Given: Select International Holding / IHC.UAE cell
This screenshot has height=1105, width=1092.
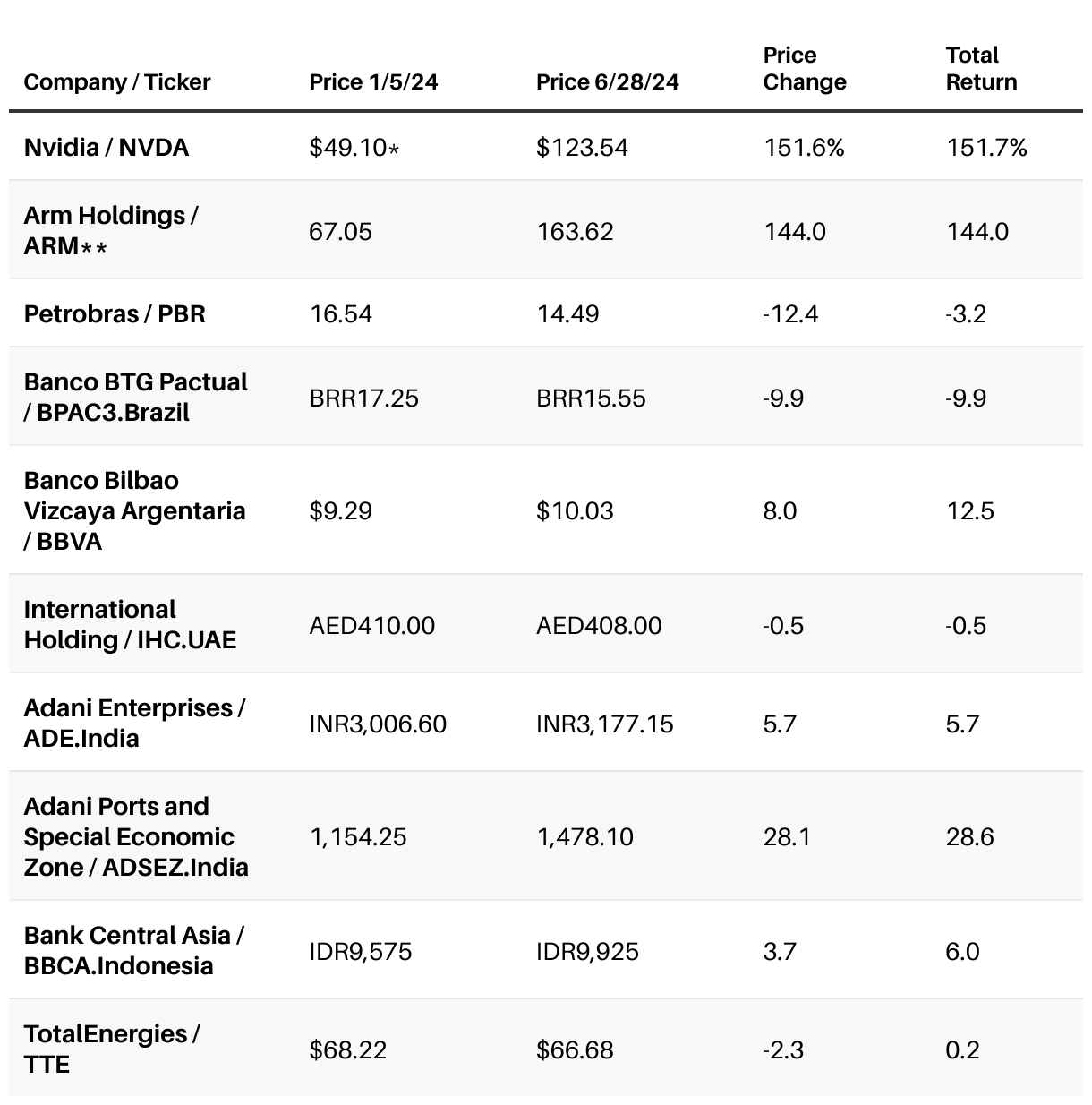Looking at the screenshot, I should (x=130, y=624).
